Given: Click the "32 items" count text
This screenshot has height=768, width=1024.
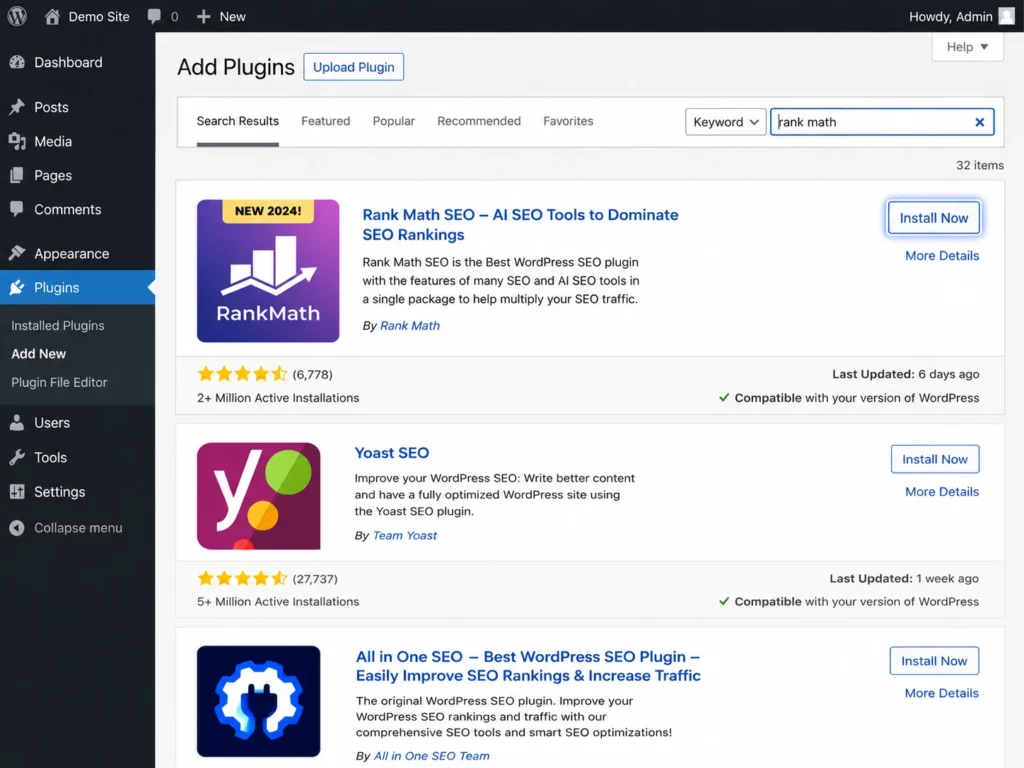Looking at the screenshot, I should point(980,165).
